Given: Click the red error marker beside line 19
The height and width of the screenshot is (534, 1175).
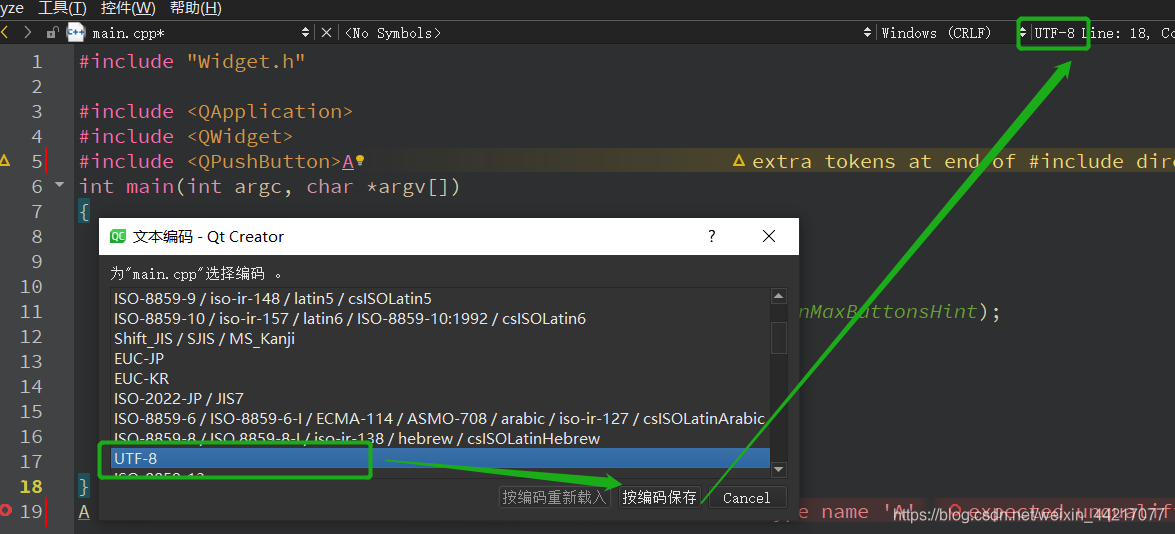Looking at the screenshot, I should 6,511.
